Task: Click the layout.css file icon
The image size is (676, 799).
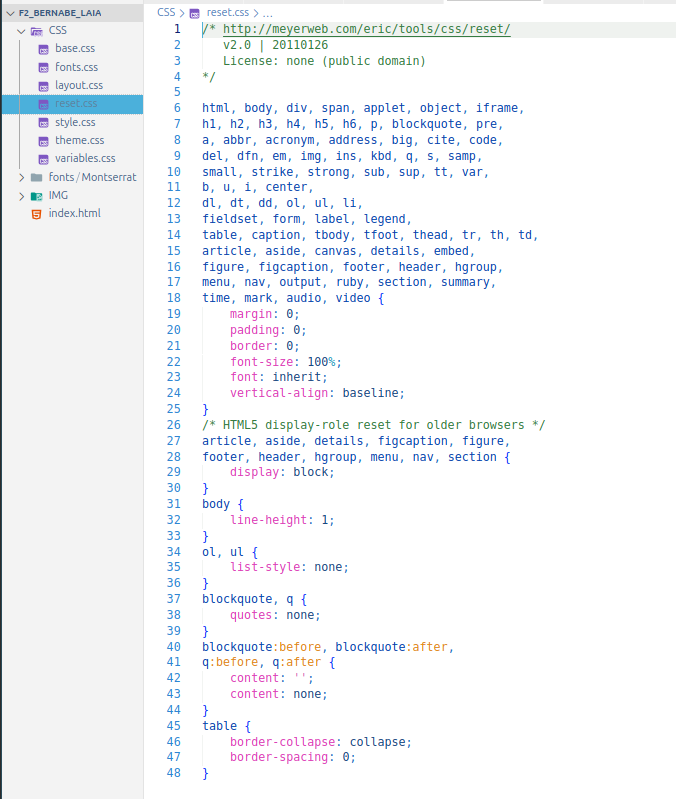Action: [44, 86]
